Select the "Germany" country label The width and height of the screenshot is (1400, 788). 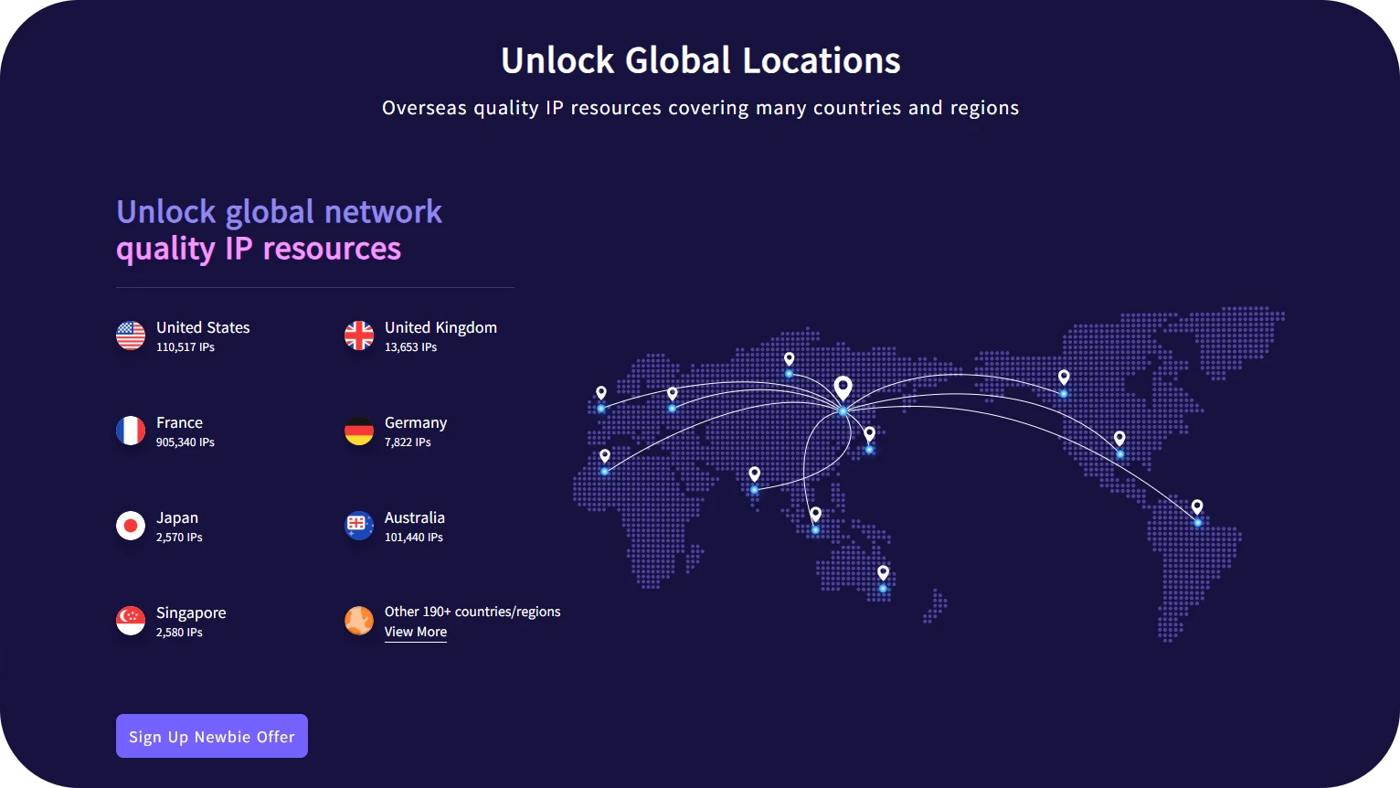(416, 422)
